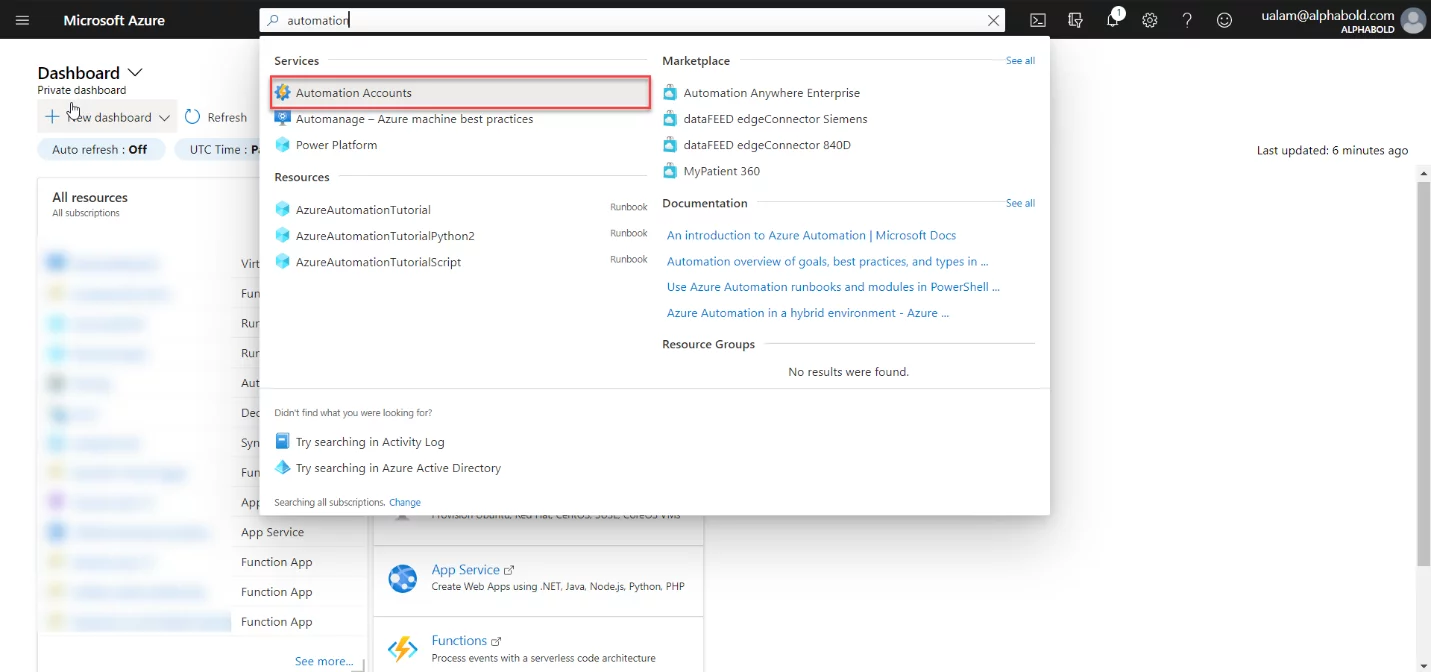The image size is (1431, 672).
Task: Click the Activity Log search icon
Action: 283,441
